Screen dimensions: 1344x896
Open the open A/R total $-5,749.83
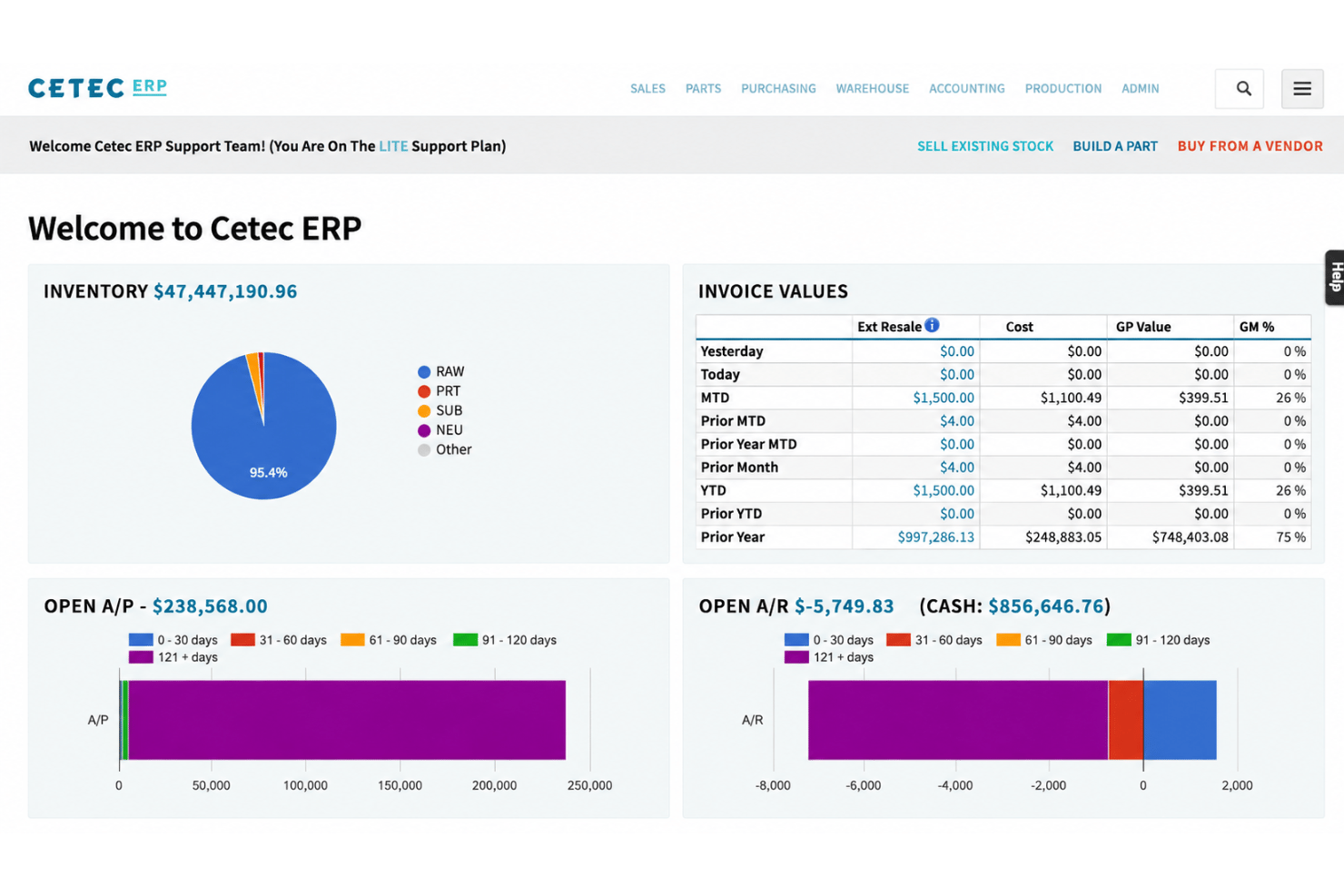click(844, 606)
